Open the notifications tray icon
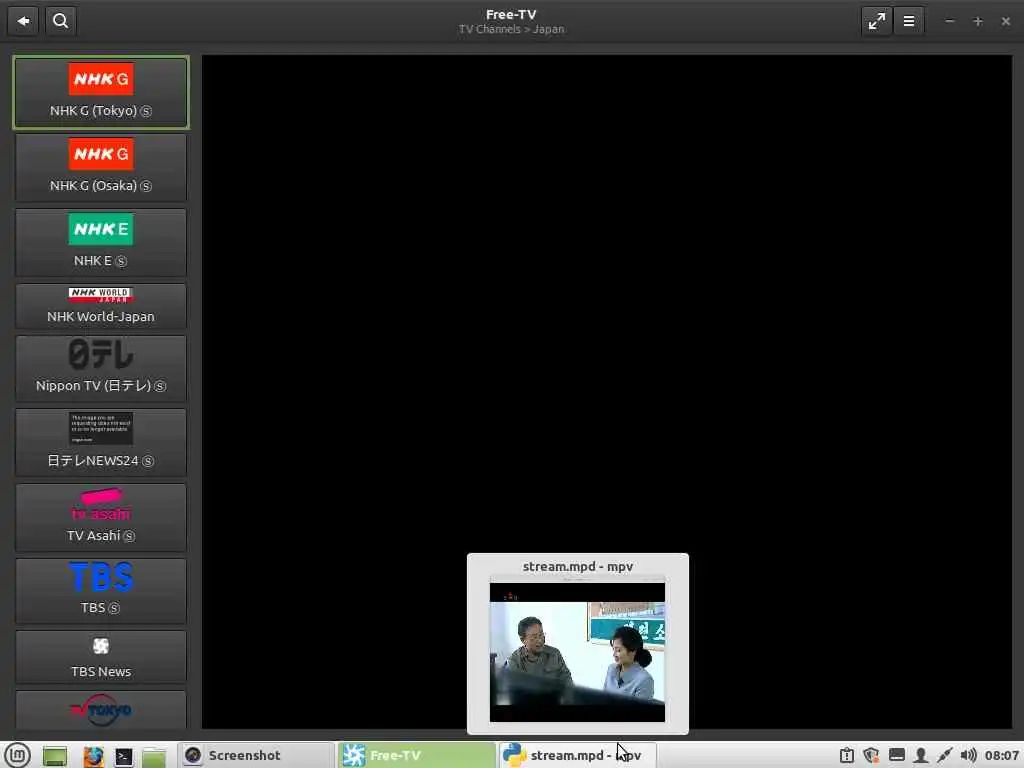Image resolution: width=1024 pixels, height=768 pixels. (846, 756)
